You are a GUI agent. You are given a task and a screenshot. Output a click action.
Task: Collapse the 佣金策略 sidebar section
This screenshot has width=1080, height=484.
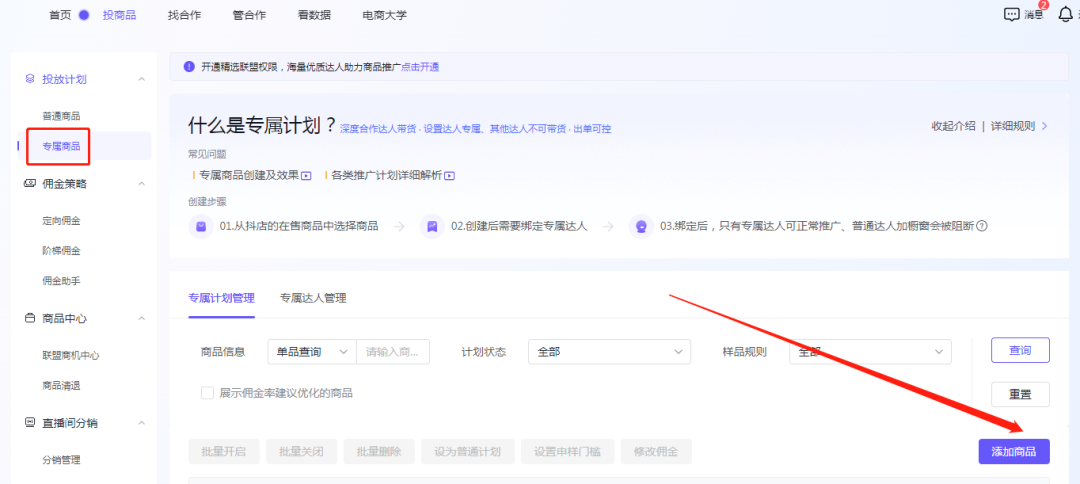pyautogui.click(x=142, y=184)
